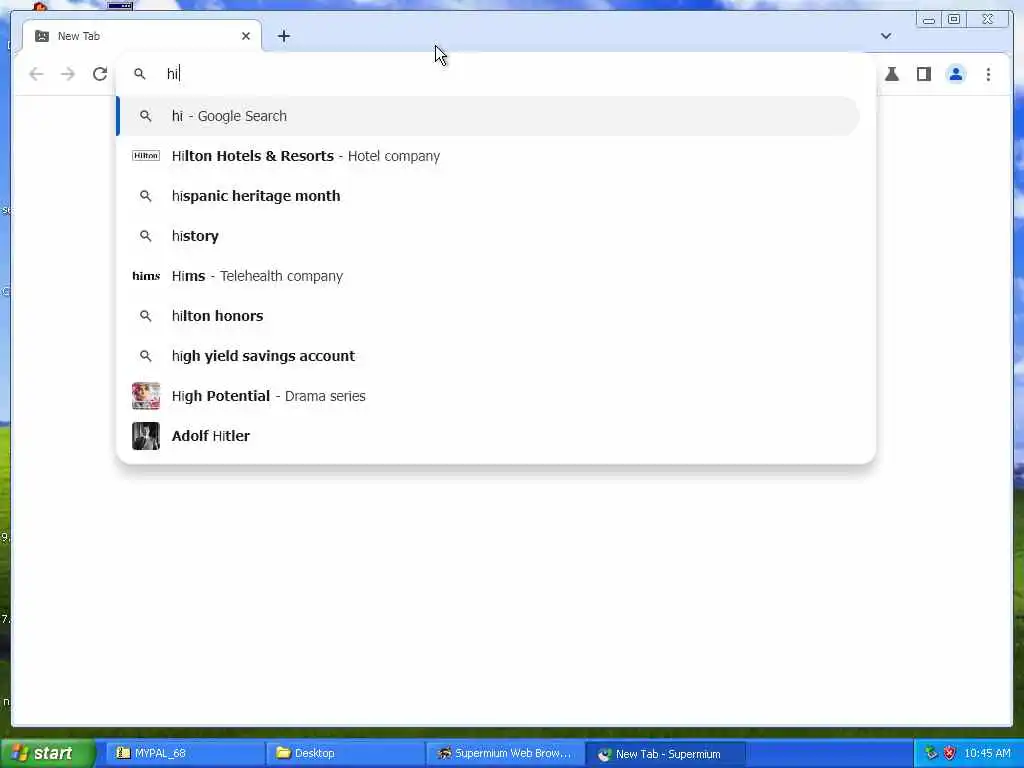Click the network tray icon
This screenshot has width=1024, height=768.
point(931,753)
